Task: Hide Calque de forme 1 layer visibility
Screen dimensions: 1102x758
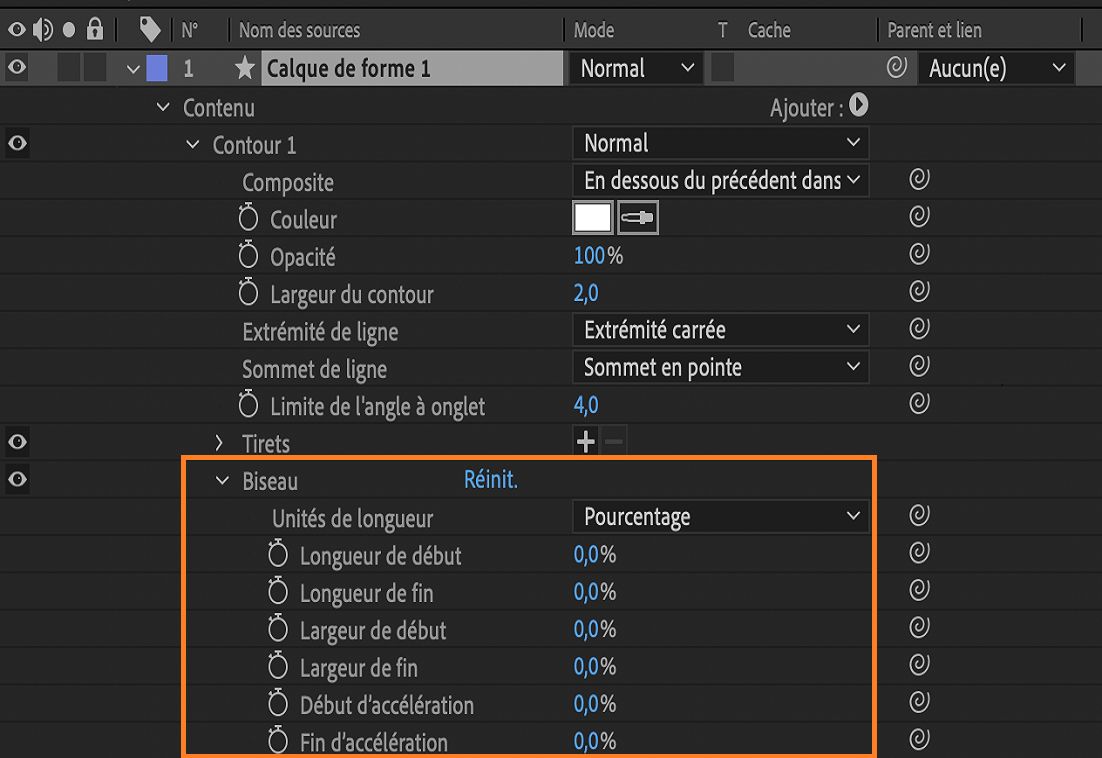Action: tap(17, 68)
